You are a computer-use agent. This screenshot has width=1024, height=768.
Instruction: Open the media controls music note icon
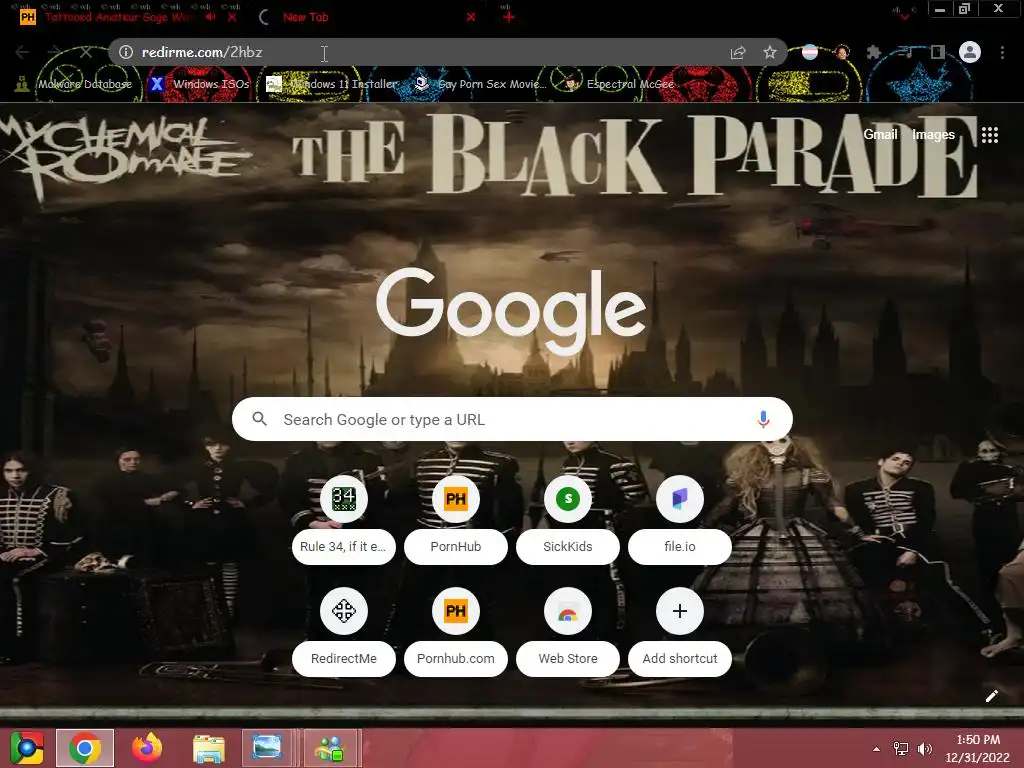[x=906, y=52]
